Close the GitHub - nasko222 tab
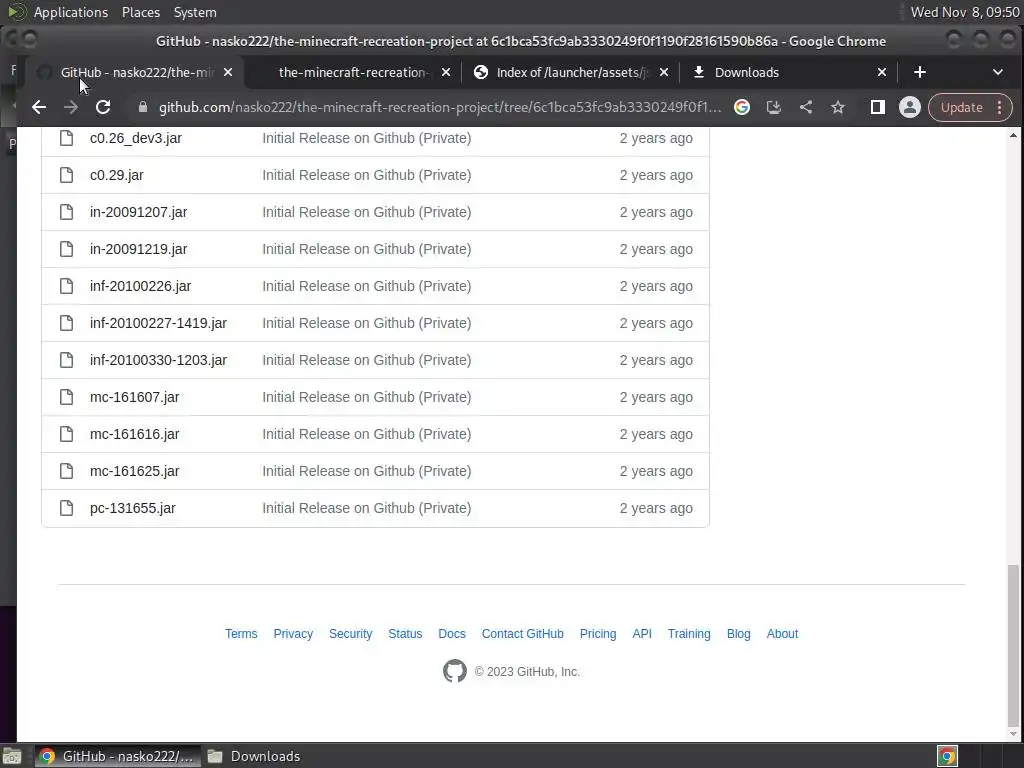The width and height of the screenshot is (1024, 768). [228, 72]
